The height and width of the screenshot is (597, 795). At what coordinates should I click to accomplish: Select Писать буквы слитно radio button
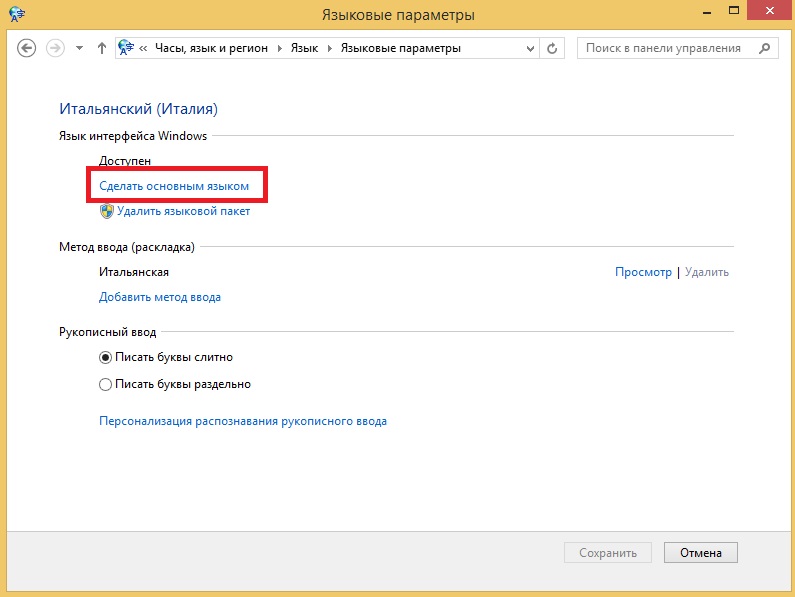click(105, 358)
